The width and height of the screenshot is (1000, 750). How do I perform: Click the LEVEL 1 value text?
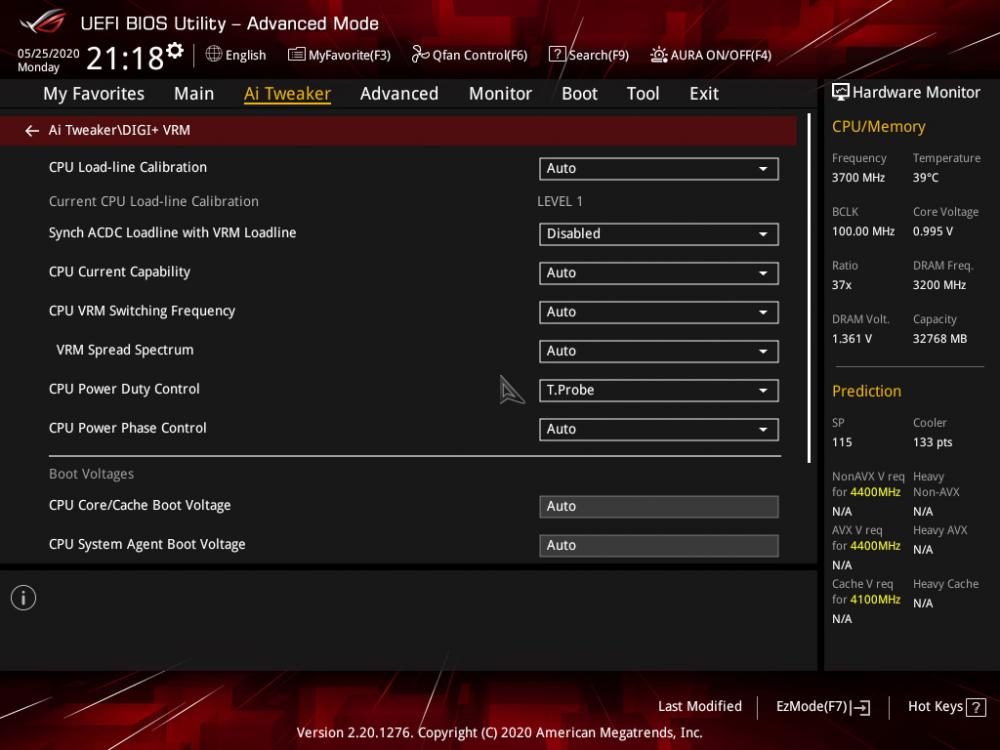coord(560,202)
